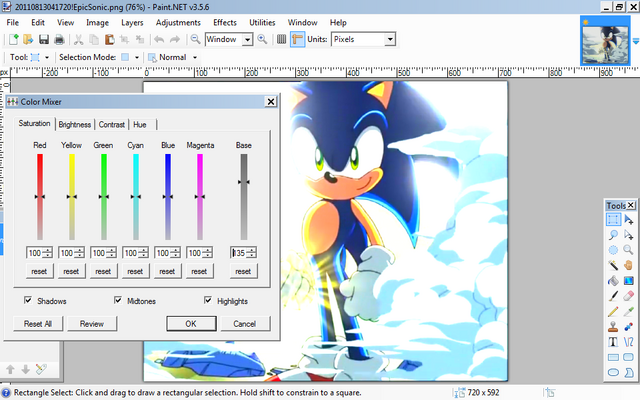Select the Magic Wand tool

click(x=613, y=265)
